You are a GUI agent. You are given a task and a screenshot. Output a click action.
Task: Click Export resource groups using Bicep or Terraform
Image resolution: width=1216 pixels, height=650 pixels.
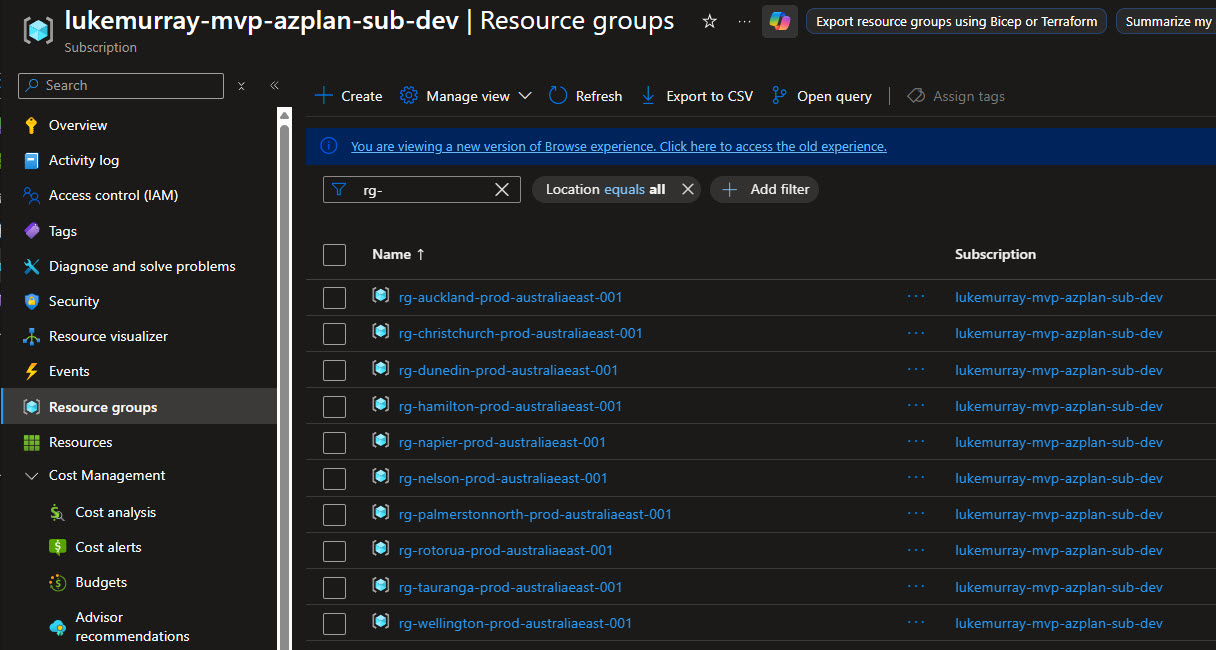[x=954, y=20]
